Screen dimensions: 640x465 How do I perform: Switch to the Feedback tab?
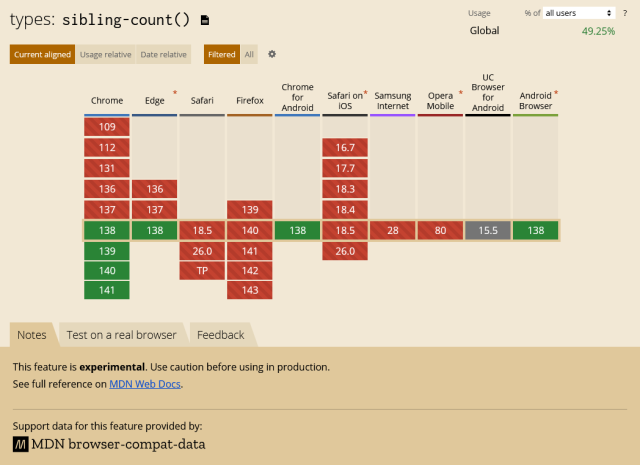pos(220,335)
